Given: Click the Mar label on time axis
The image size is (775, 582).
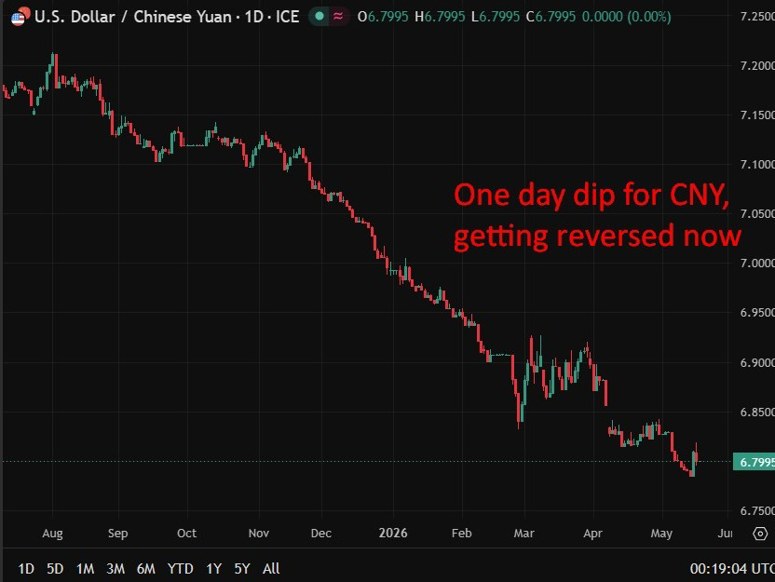Looking at the screenshot, I should (x=523, y=534).
